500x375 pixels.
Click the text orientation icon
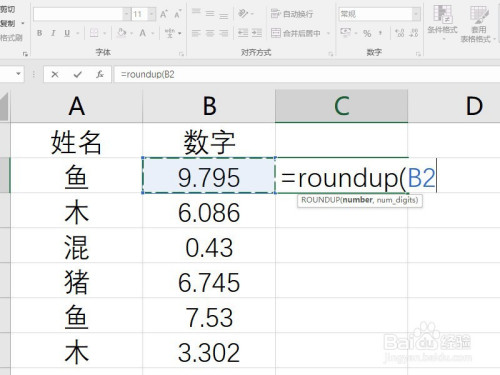click(x=244, y=14)
